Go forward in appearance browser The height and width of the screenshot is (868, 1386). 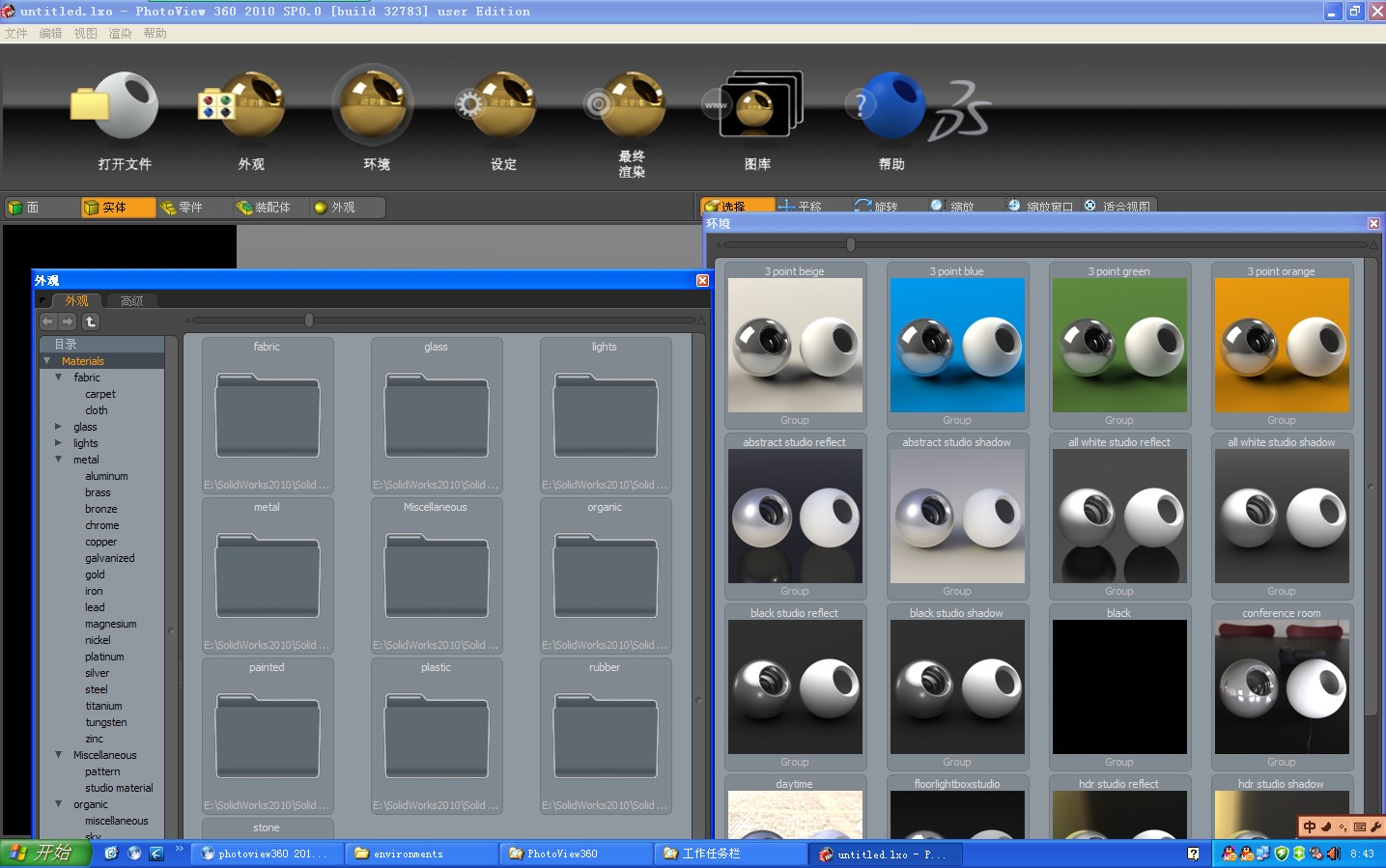68,322
